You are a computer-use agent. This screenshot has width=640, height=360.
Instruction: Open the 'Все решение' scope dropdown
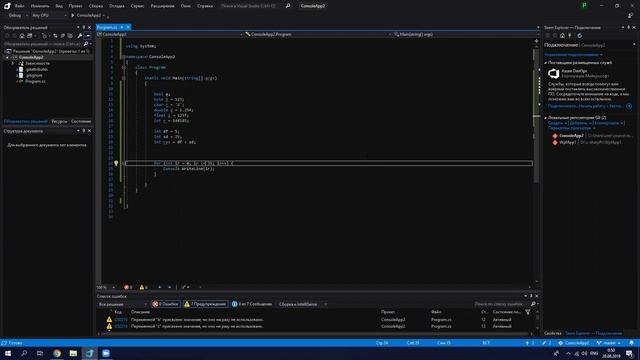[x=122, y=304]
